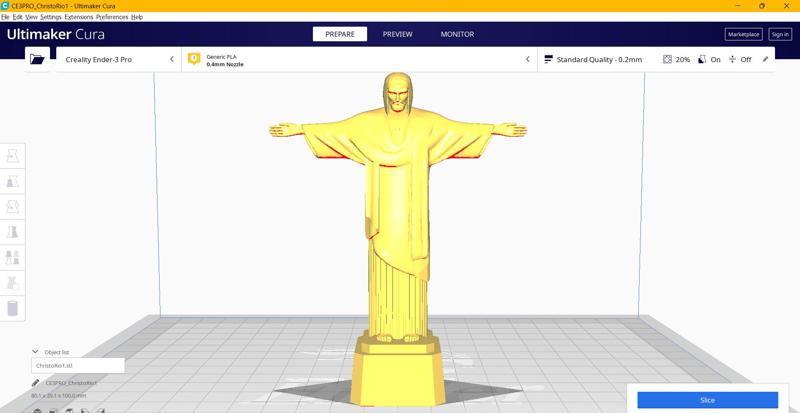Open the Settings menu
The width and height of the screenshot is (800, 413).
51,17
